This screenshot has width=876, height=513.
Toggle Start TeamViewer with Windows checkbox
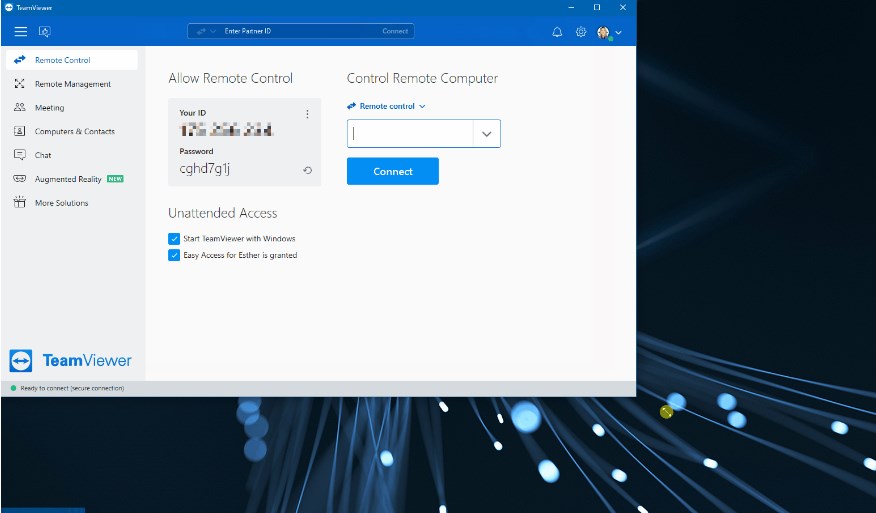[174, 239]
